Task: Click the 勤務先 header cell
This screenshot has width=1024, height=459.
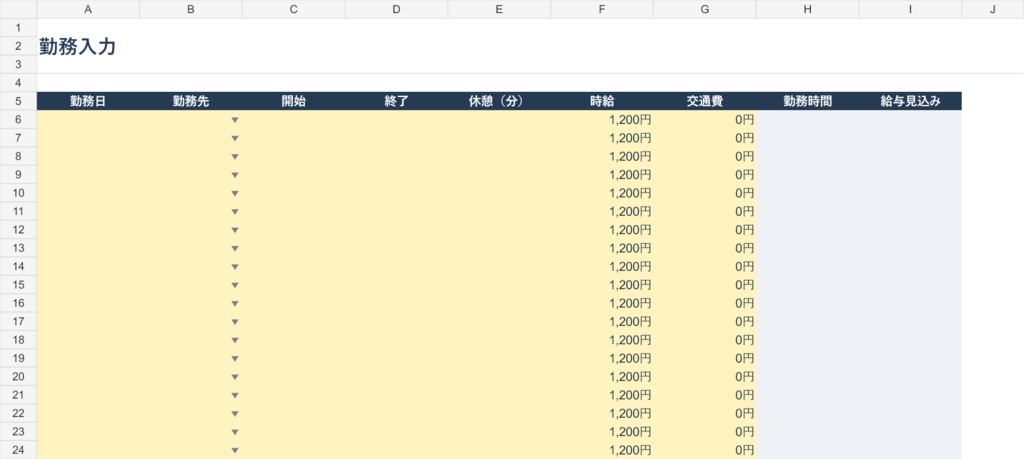Action: [191, 101]
